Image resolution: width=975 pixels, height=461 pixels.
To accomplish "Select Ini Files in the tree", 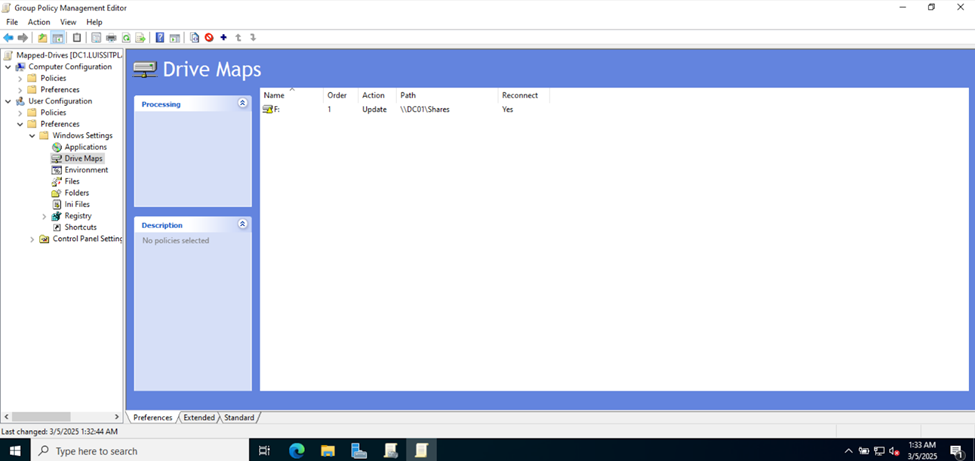I will point(78,204).
